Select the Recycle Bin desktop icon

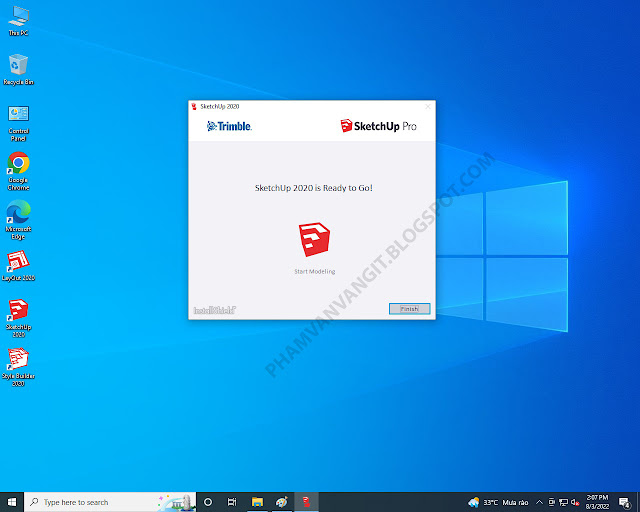tap(18, 69)
